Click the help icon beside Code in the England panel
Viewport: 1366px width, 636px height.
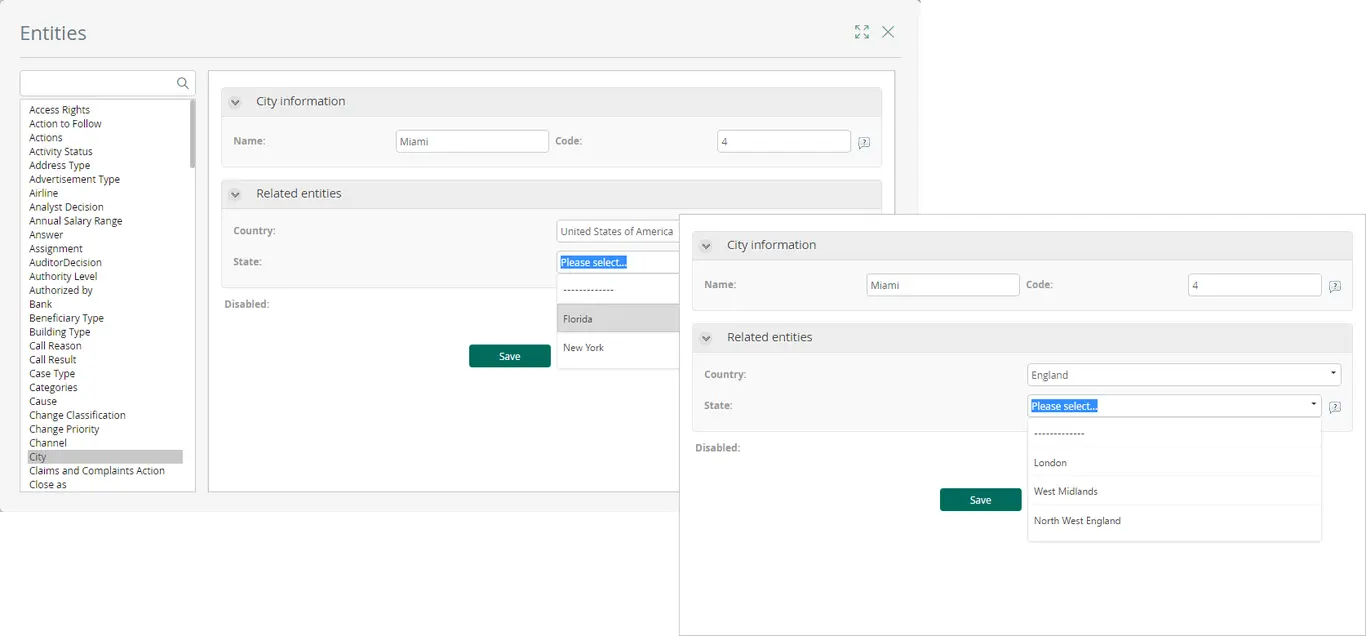(x=1335, y=286)
